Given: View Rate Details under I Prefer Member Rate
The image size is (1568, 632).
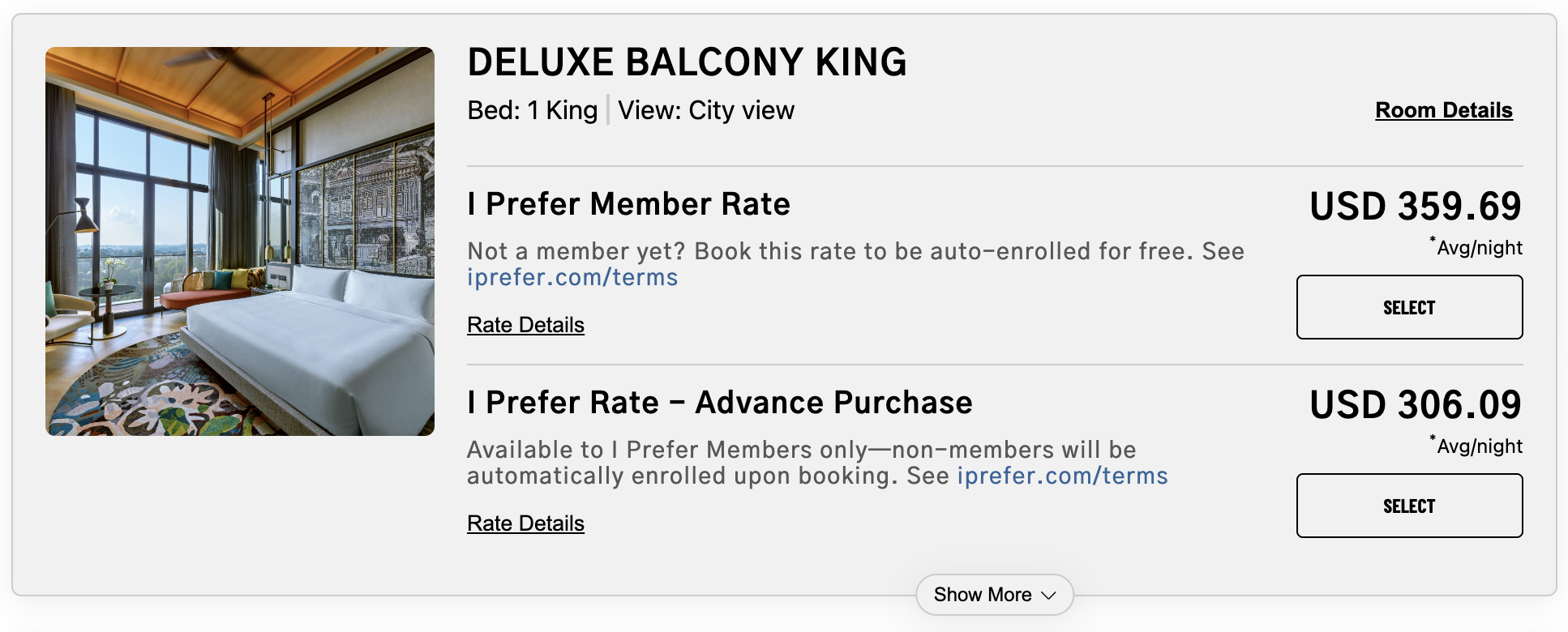Looking at the screenshot, I should (525, 324).
